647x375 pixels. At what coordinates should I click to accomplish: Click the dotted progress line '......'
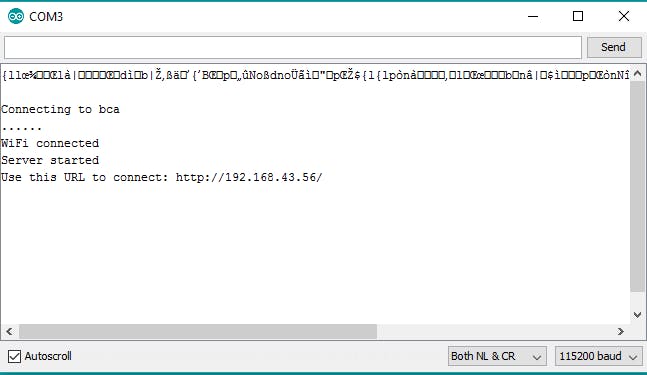pos(21,128)
